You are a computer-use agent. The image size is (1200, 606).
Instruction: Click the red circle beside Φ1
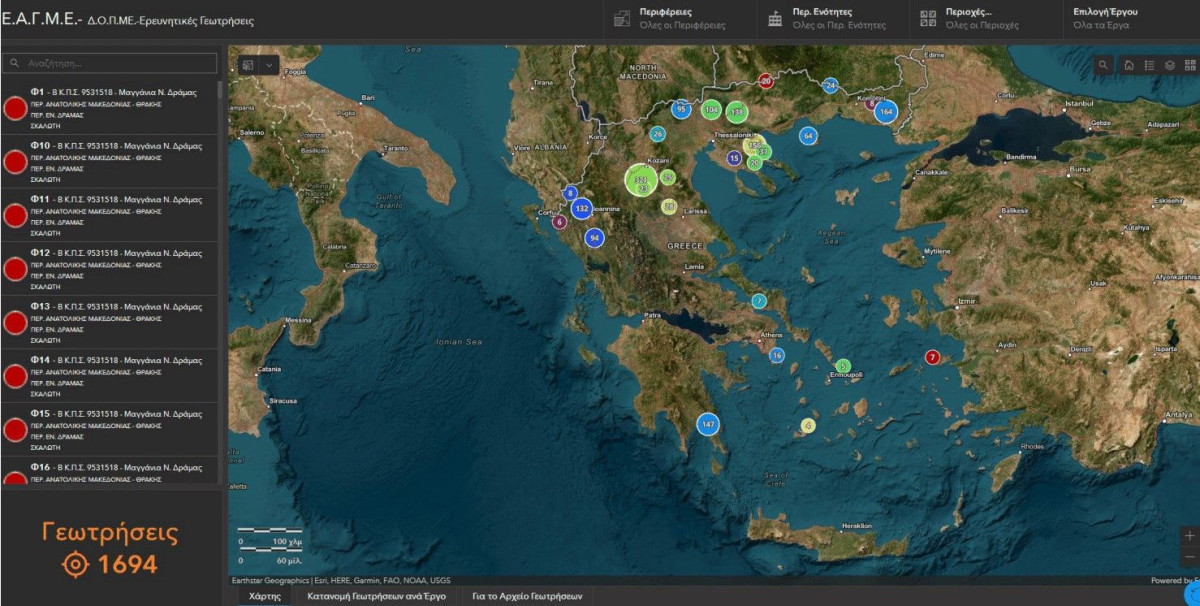(x=15, y=108)
